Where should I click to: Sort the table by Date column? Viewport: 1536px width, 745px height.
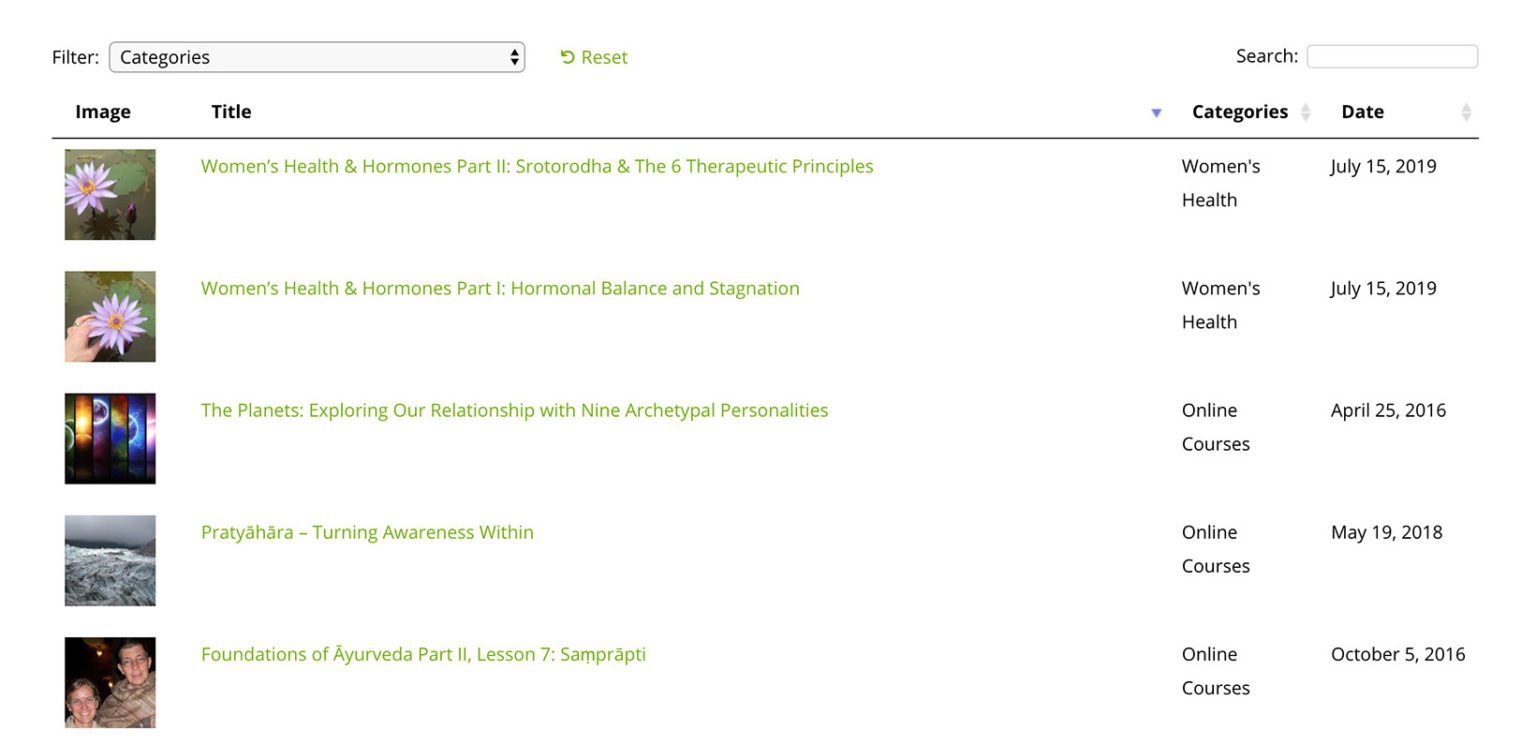pyautogui.click(x=1363, y=111)
